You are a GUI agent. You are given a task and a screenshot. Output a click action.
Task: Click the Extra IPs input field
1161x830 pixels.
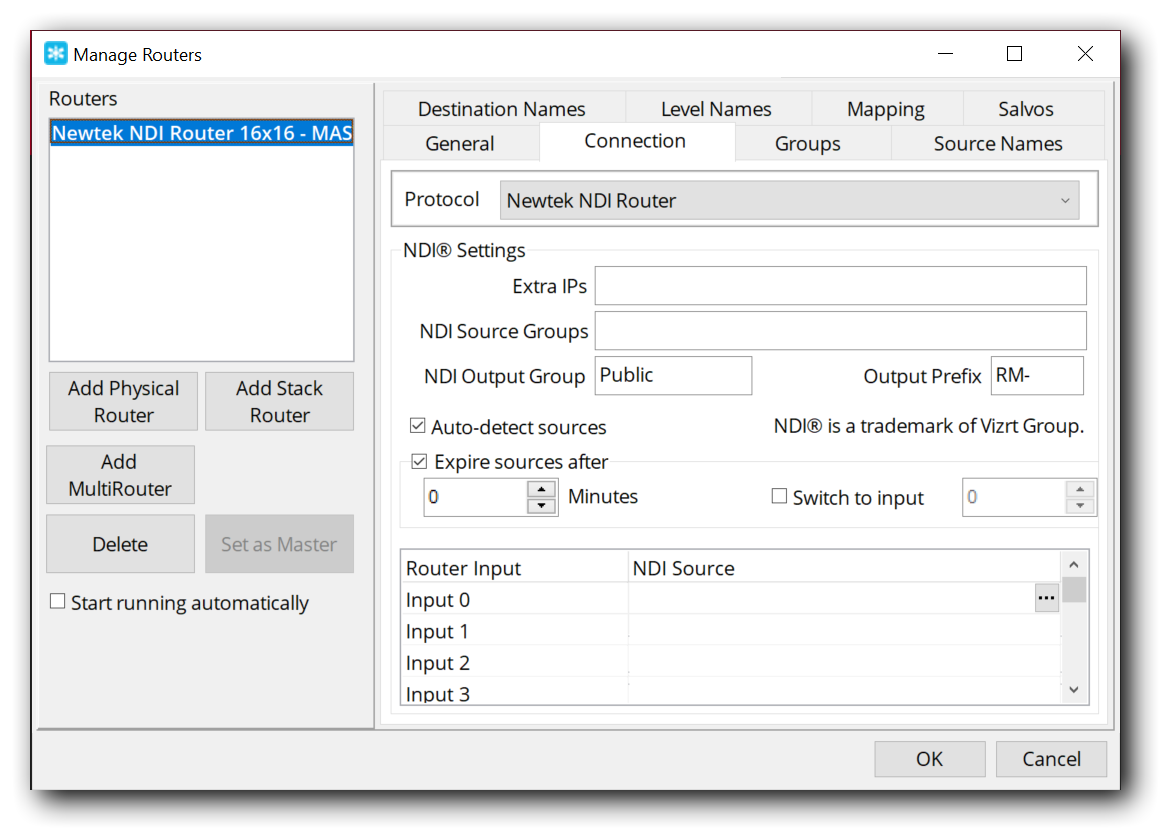point(840,286)
